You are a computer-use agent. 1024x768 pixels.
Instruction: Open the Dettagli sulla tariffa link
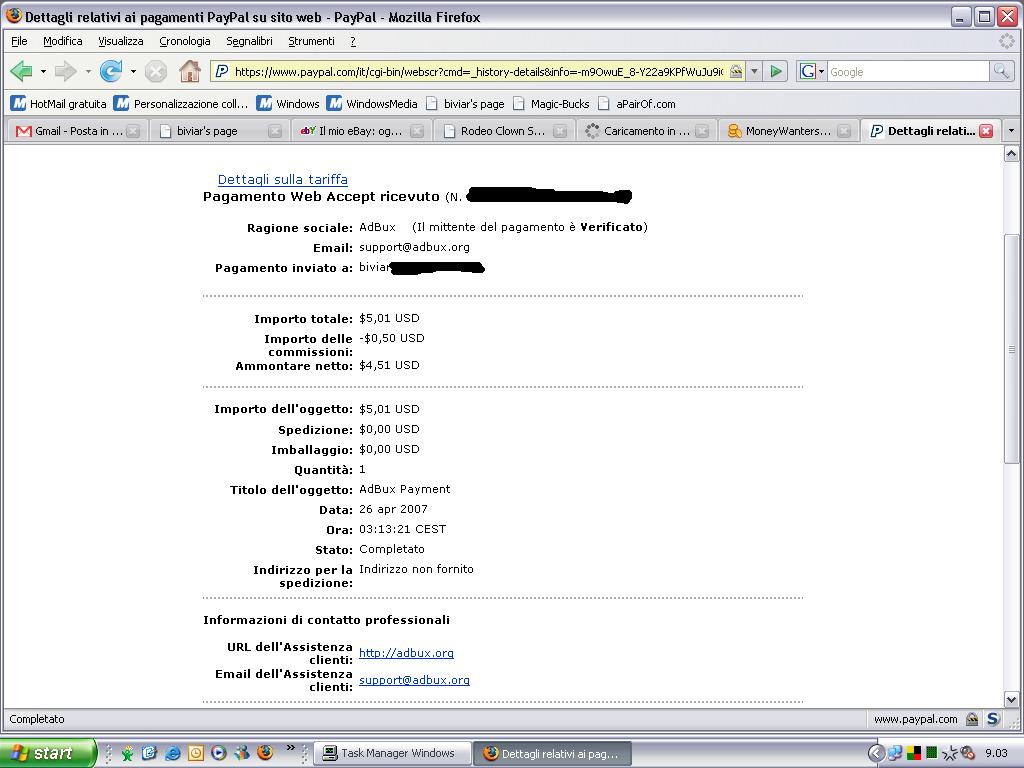click(x=283, y=180)
